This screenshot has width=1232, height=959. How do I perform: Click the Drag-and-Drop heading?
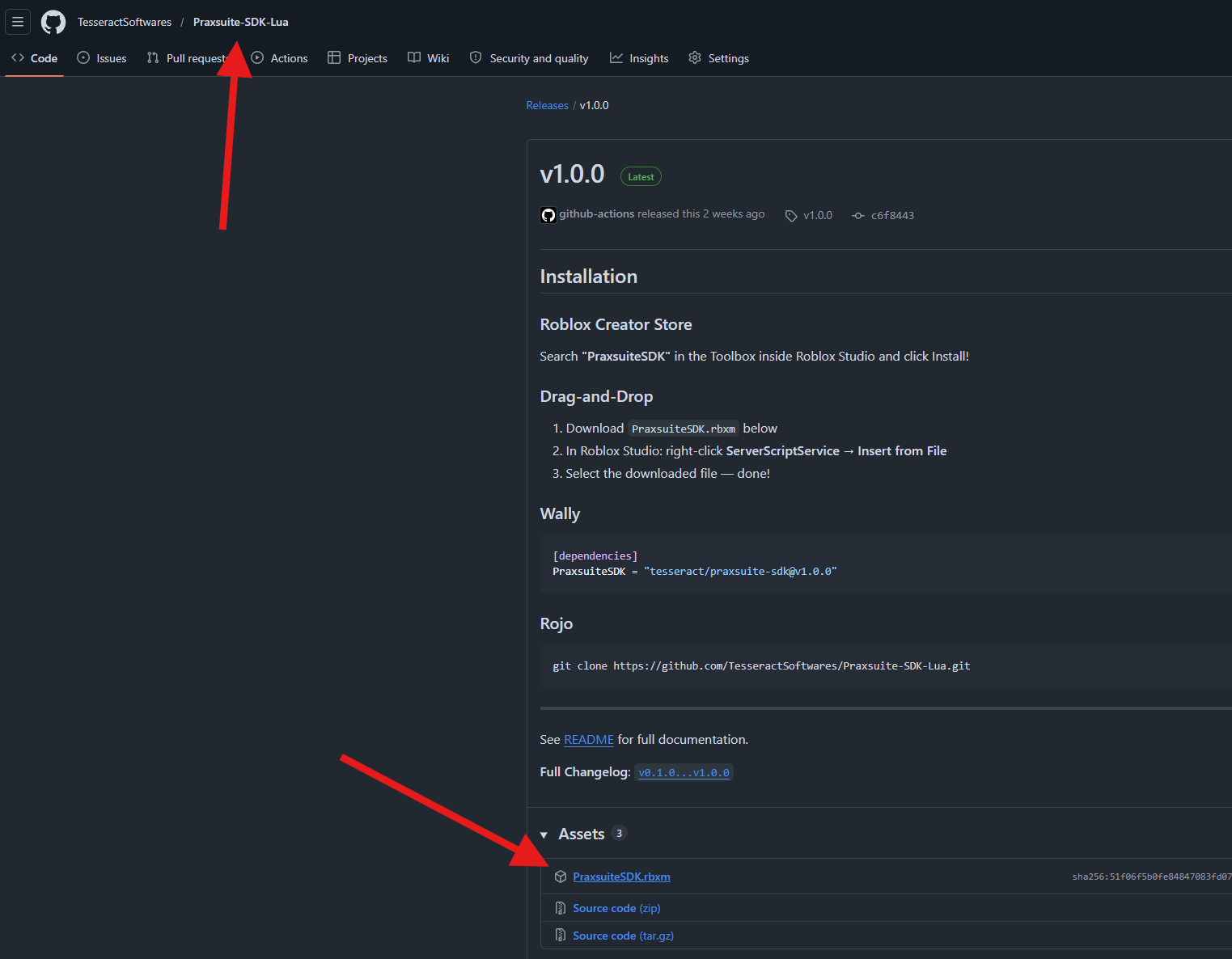596,396
